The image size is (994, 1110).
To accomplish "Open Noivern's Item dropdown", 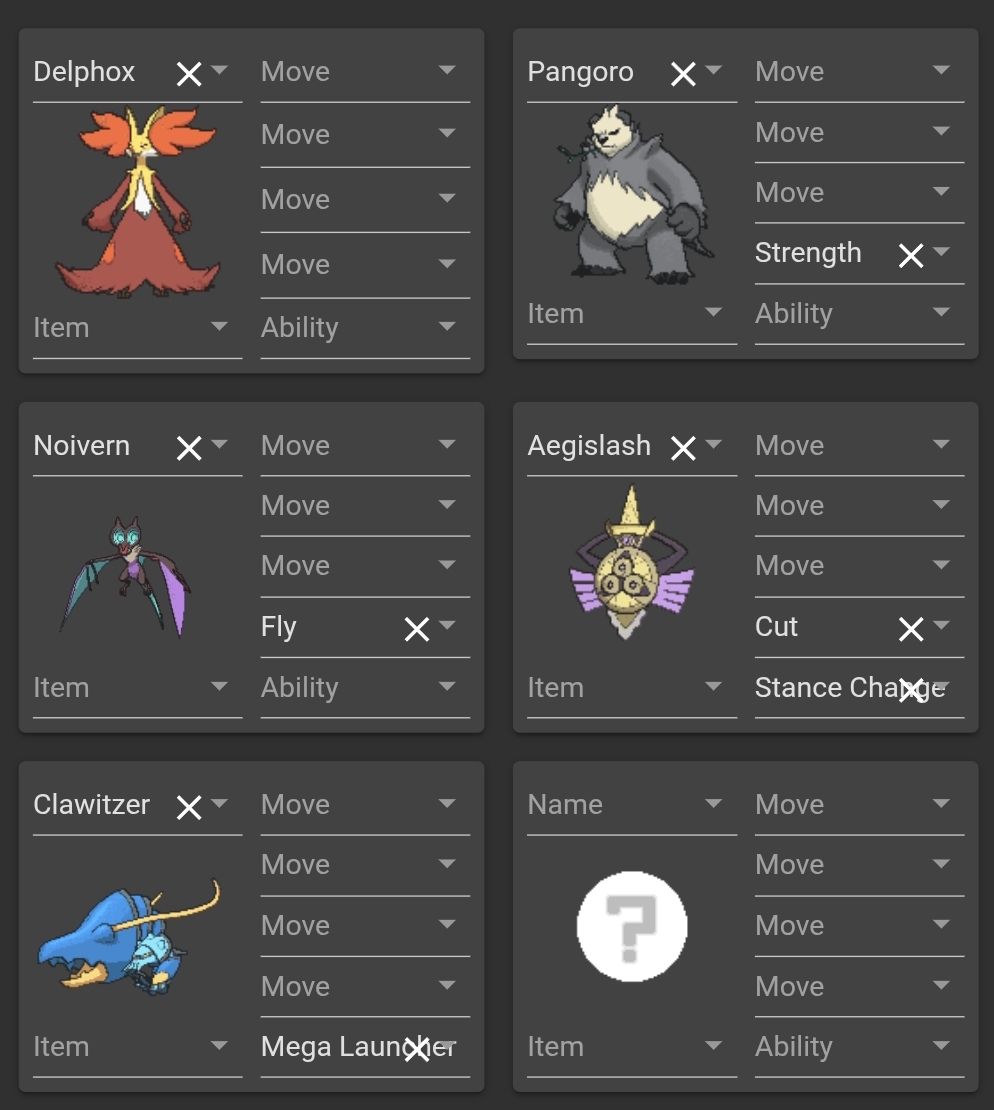I will pyautogui.click(x=137, y=688).
